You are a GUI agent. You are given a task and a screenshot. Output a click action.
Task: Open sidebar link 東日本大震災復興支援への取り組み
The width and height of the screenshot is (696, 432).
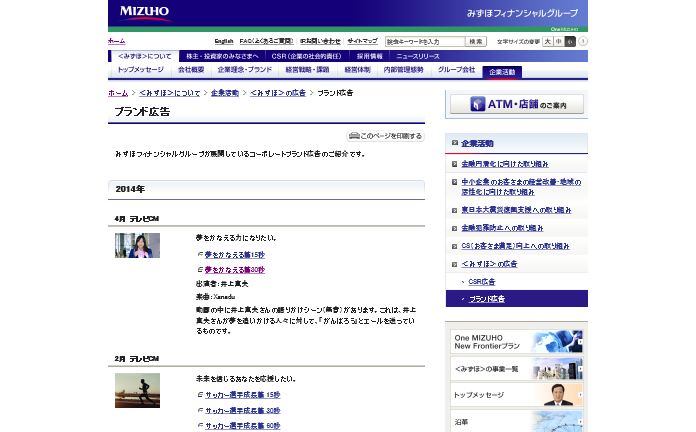[516, 210]
